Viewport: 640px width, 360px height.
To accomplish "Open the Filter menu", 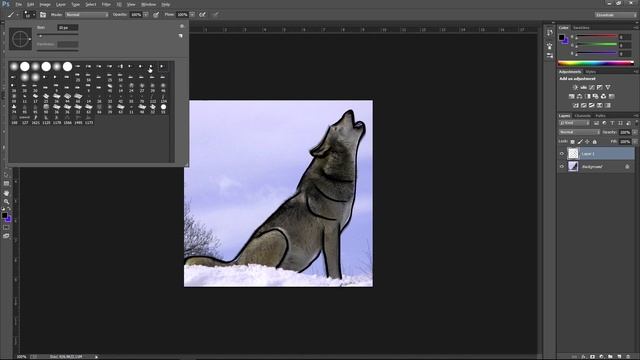I will coord(106,4).
